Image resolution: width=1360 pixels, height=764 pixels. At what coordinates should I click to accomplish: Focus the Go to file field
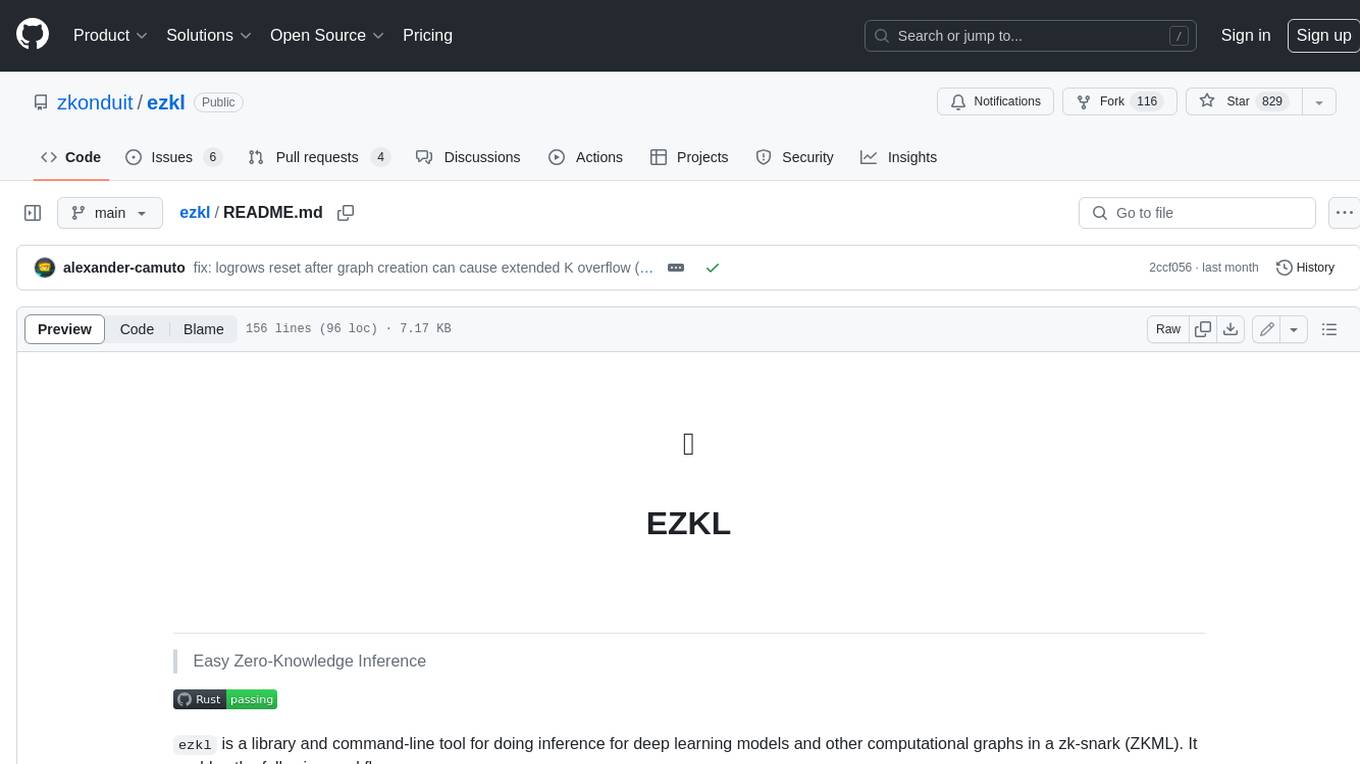point(1197,213)
